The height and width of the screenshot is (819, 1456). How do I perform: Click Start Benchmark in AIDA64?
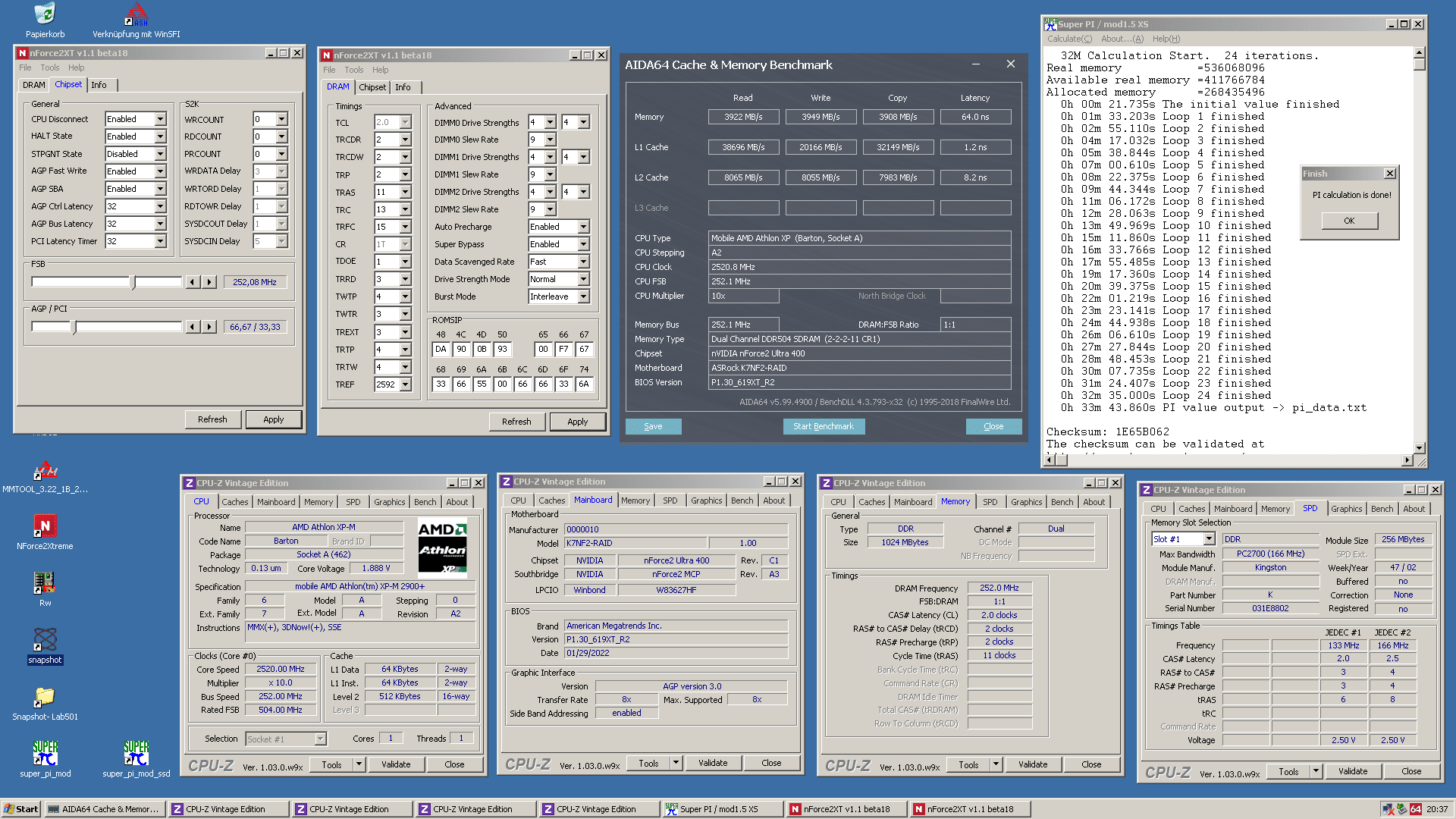824,426
